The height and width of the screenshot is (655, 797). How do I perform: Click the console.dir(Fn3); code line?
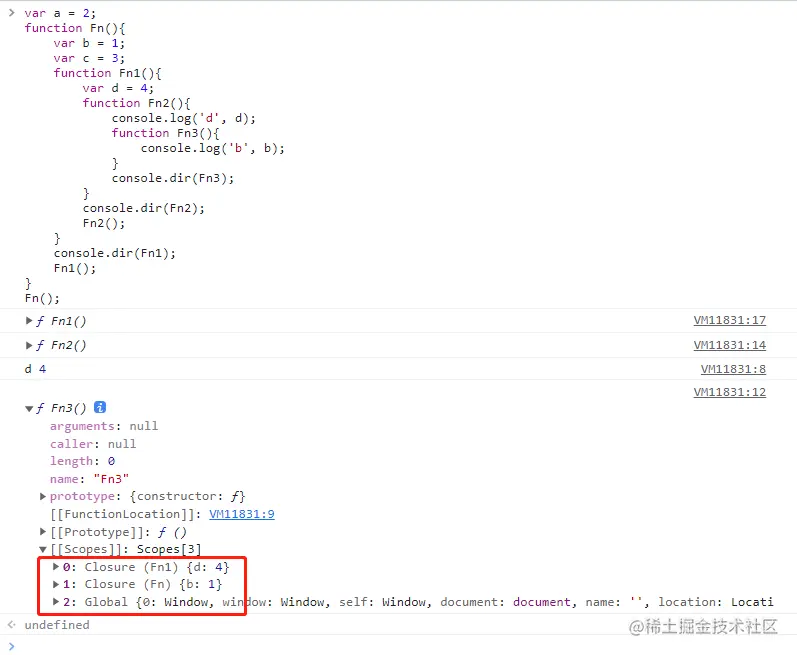point(173,178)
